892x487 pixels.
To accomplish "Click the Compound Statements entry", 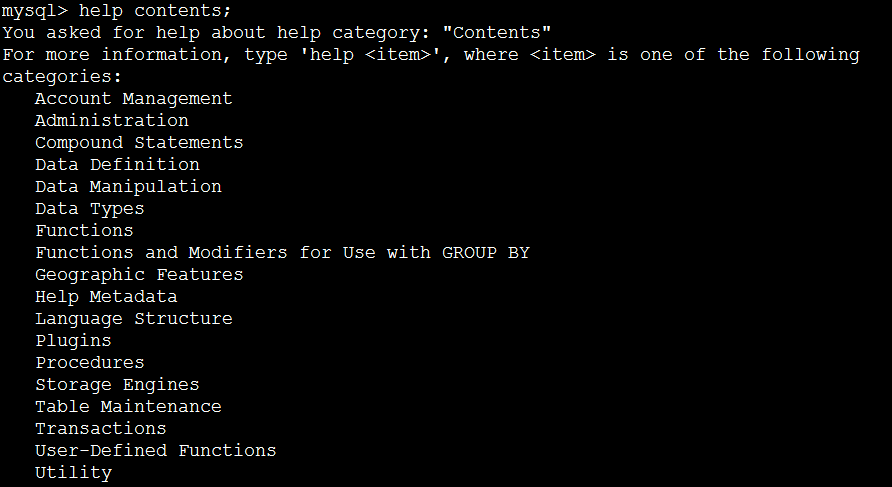I will pyautogui.click(x=139, y=142).
